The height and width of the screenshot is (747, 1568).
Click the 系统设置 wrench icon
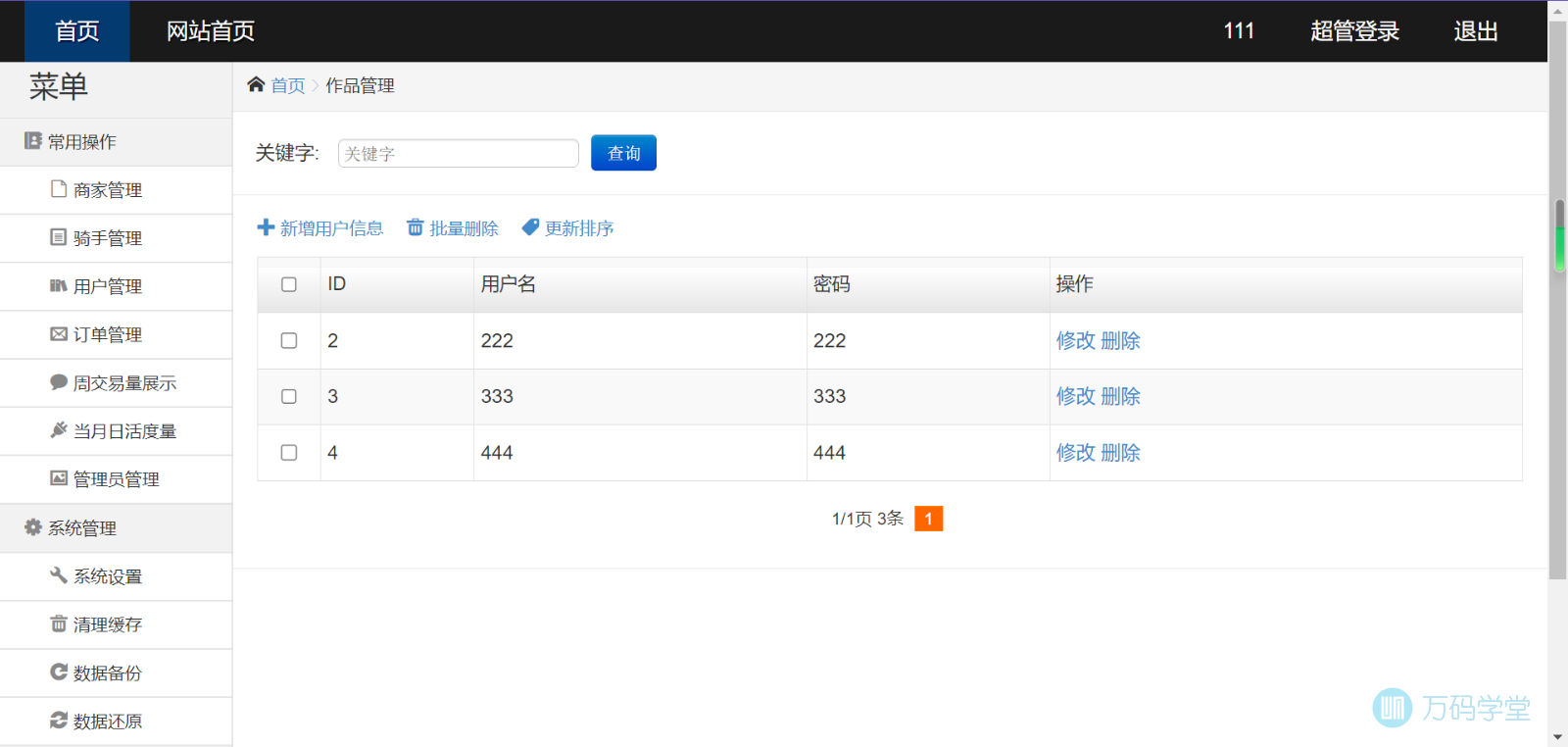click(x=59, y=574)
